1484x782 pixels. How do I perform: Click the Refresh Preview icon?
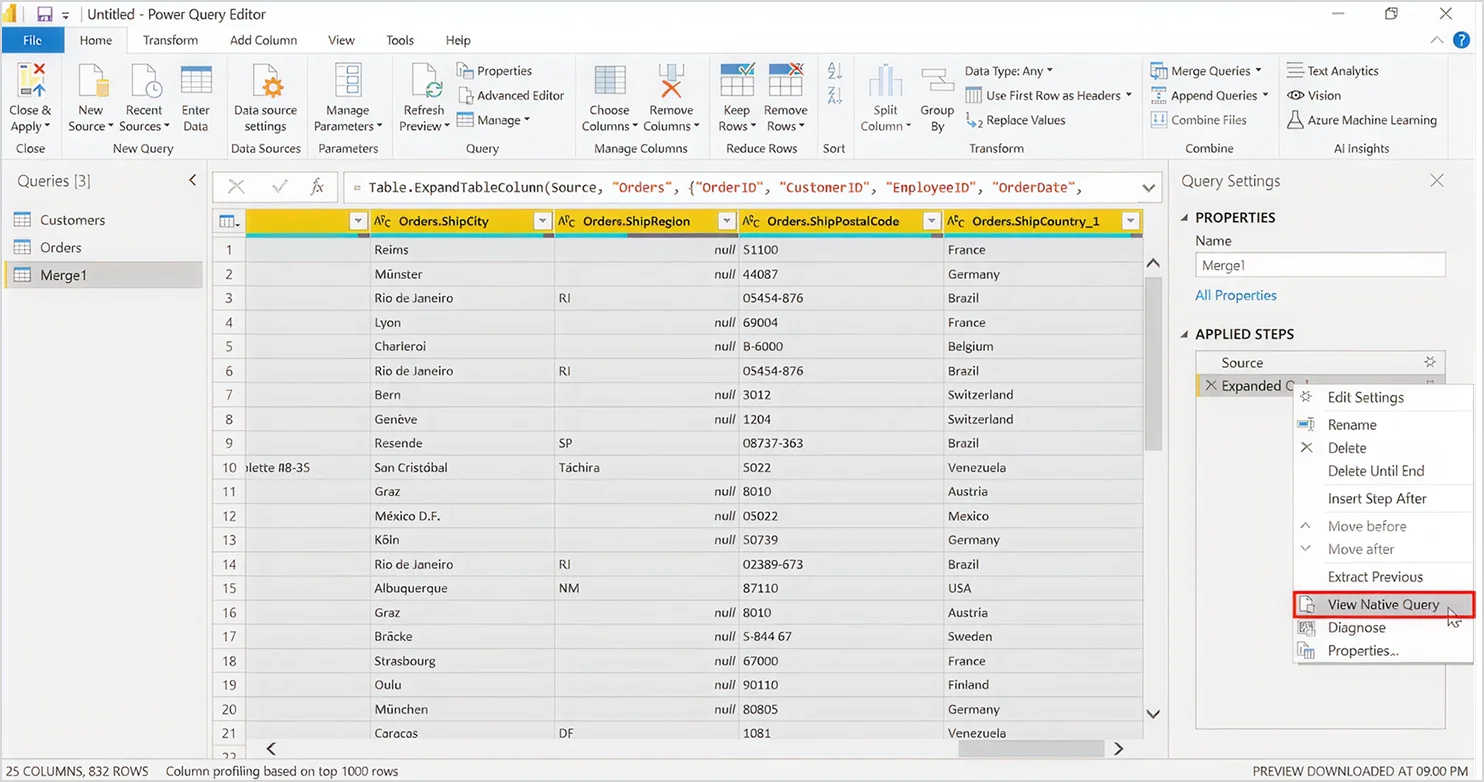click(x=424, y=80)
